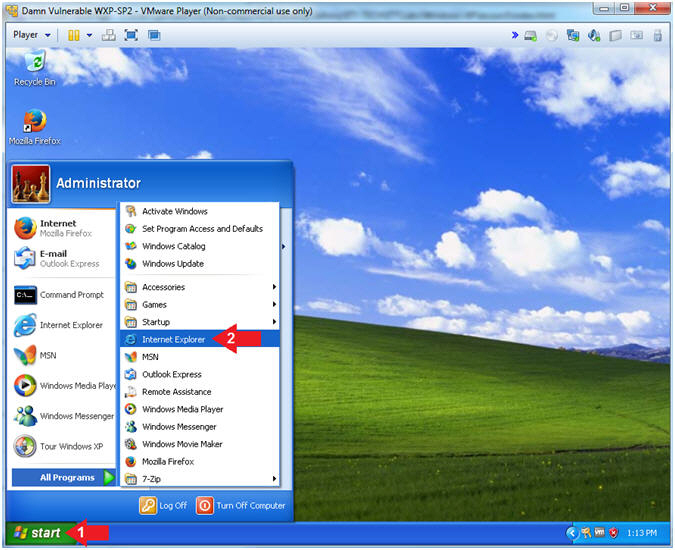
Task: Select Windows Update entry
Action: pos(200,263)
